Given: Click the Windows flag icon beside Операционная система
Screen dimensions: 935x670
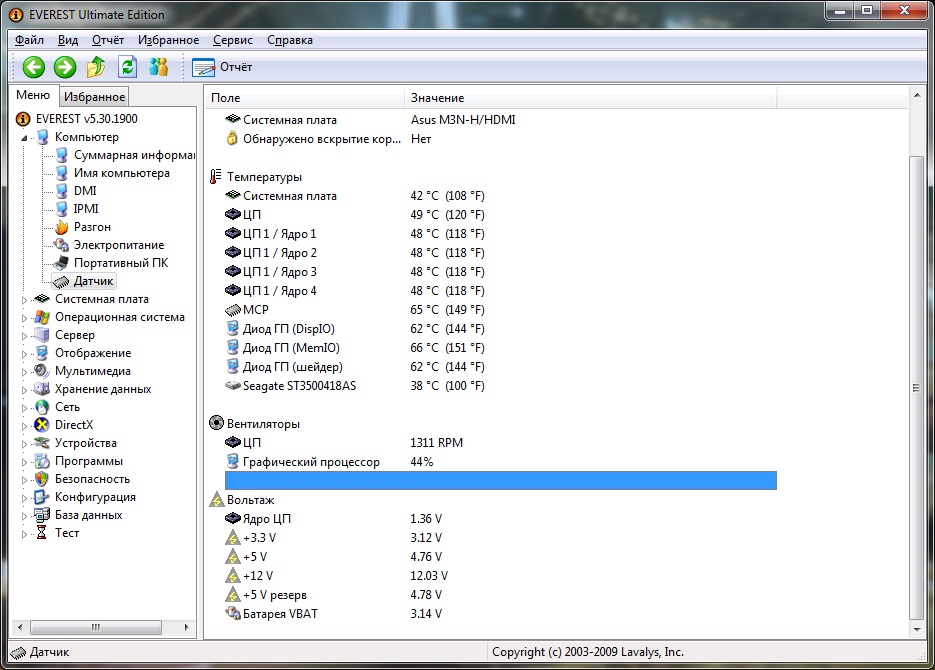Looking at the screenshot, I should click(42, 317).
